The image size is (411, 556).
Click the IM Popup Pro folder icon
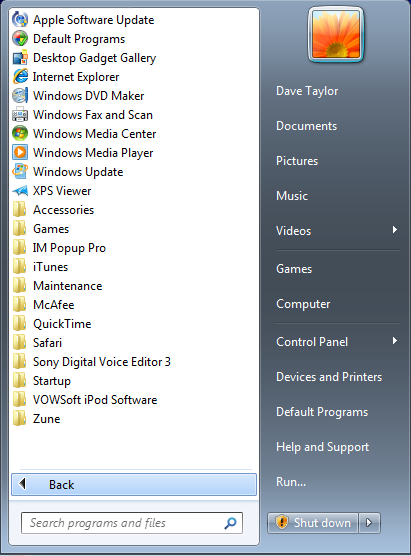click(x=20, y=248)
